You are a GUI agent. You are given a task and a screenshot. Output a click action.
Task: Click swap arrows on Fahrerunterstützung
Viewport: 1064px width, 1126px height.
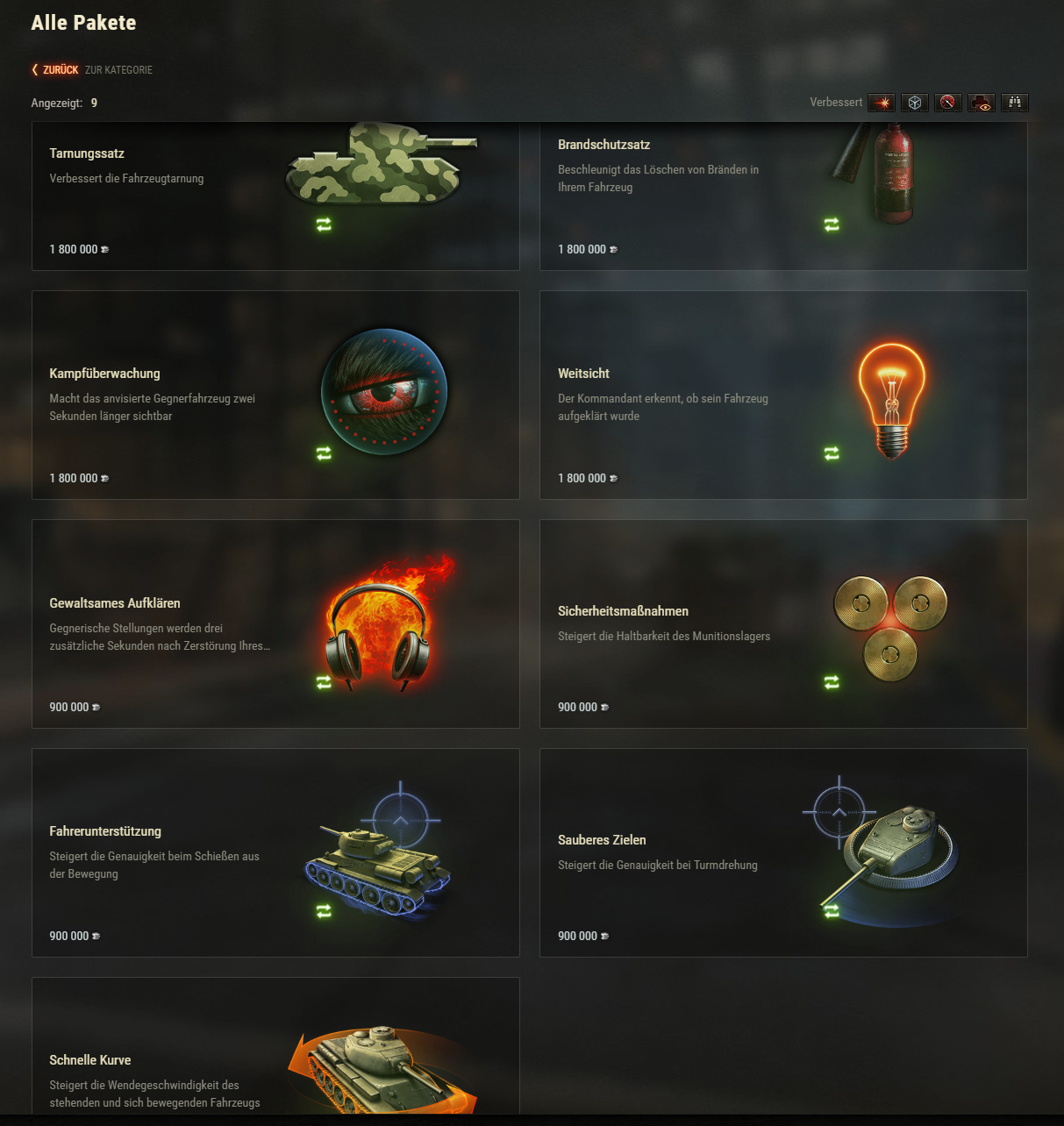324,911
